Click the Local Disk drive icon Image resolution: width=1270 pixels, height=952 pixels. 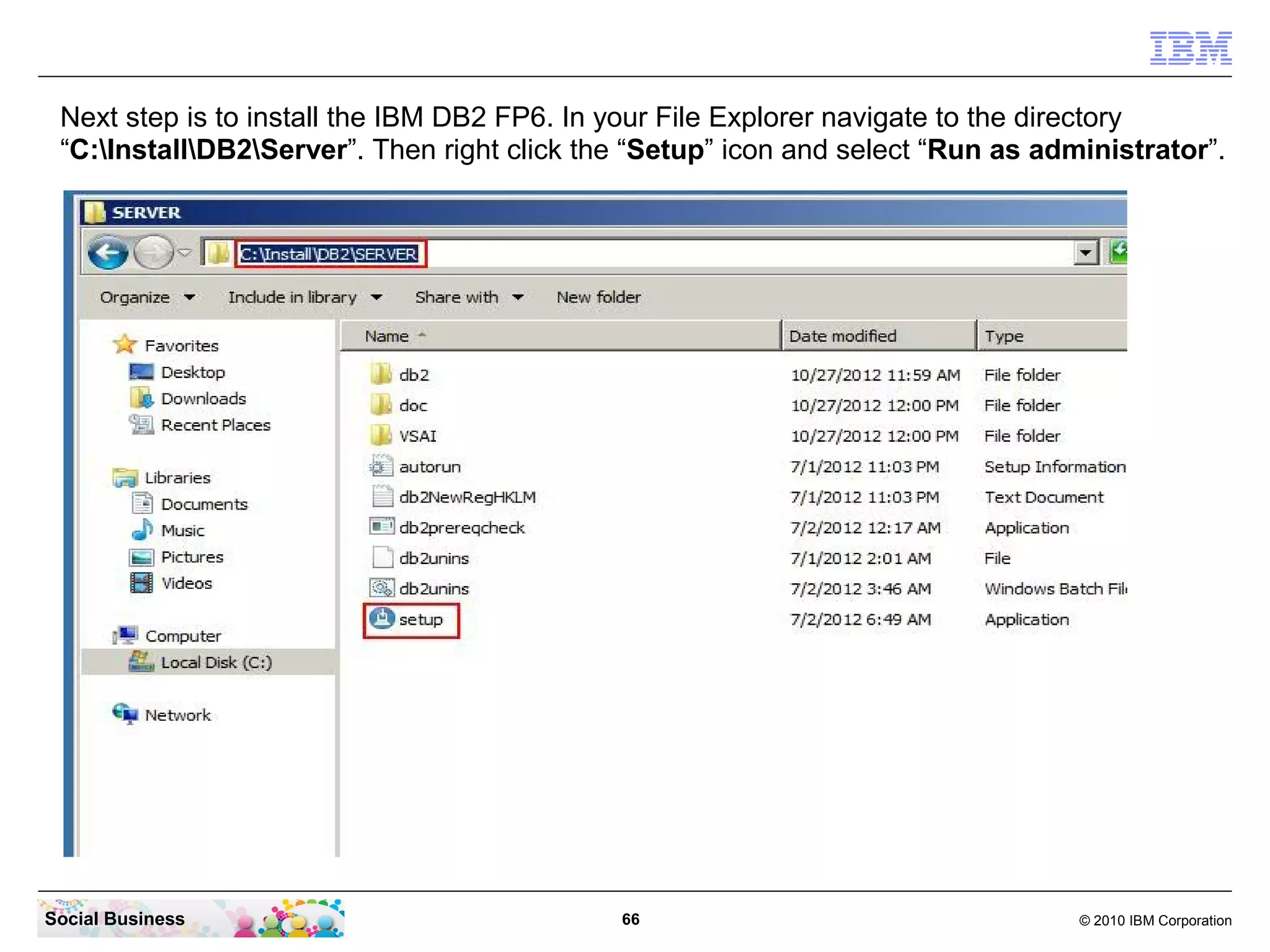tap(141, 661)
